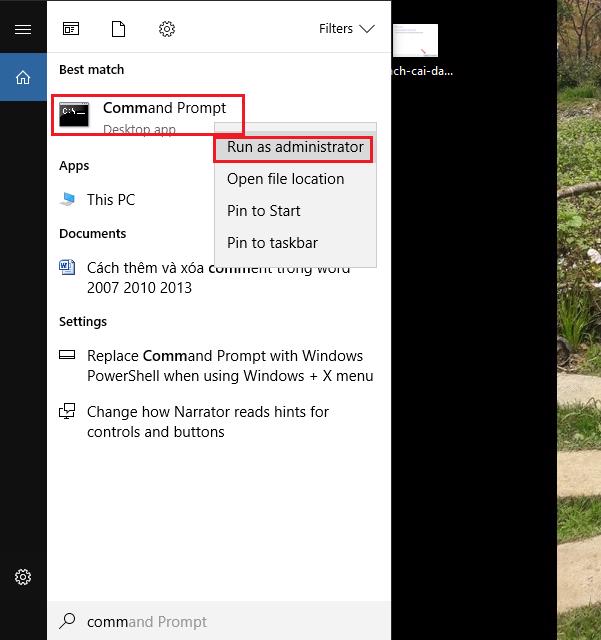Open the Settings gear in left sidebar
The width and height of the screenshot is (601, 640).
pos(23,577)
